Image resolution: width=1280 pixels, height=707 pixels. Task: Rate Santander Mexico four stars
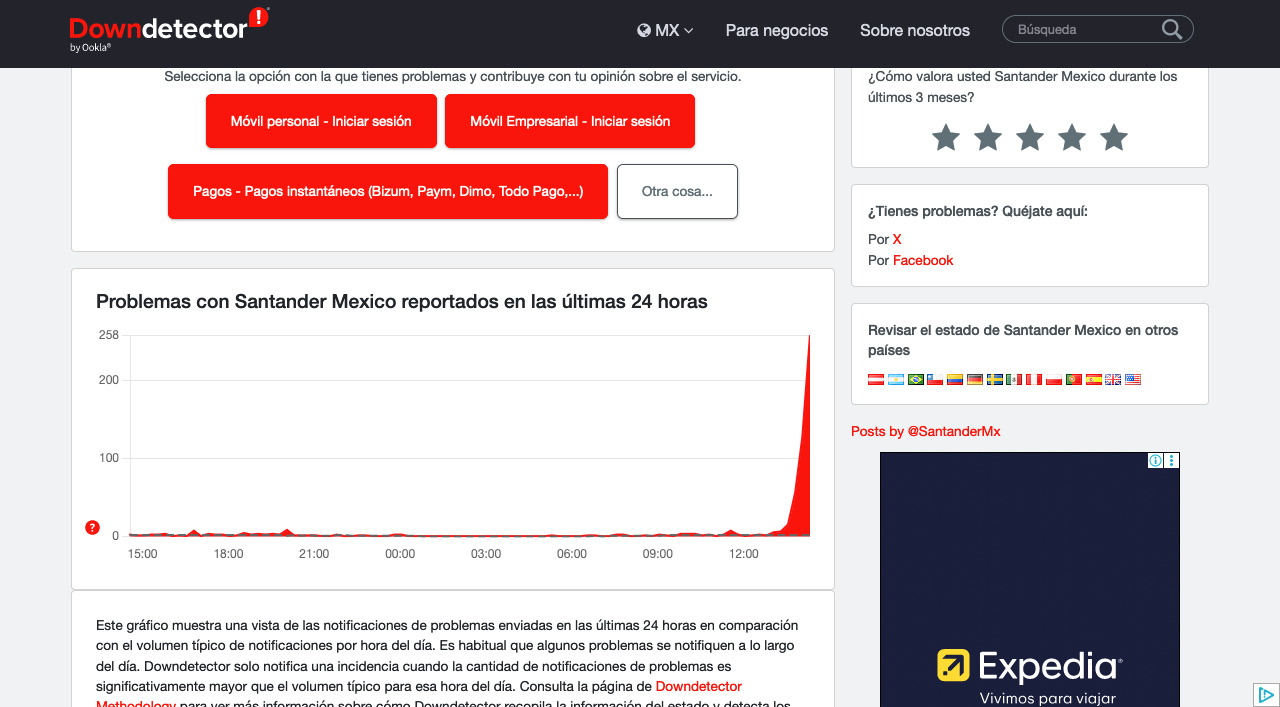tap(1072, 138)
